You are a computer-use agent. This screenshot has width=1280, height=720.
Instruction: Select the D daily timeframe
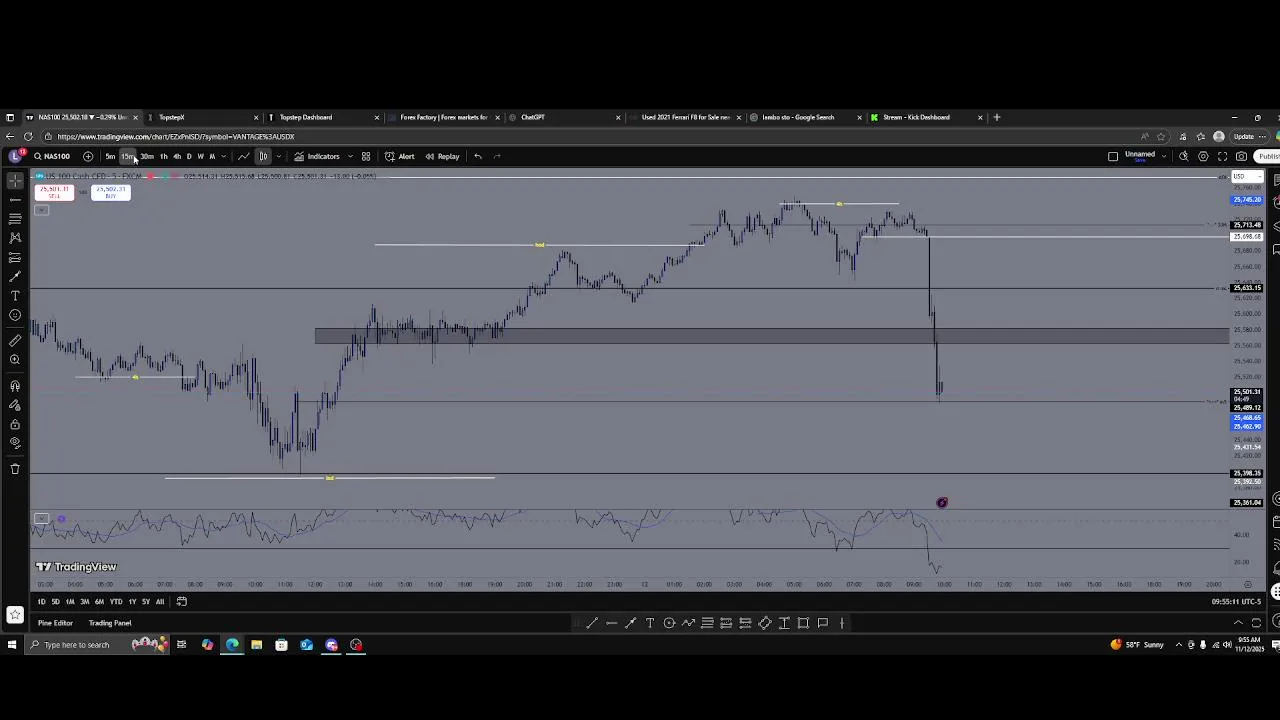pos(189,156)
